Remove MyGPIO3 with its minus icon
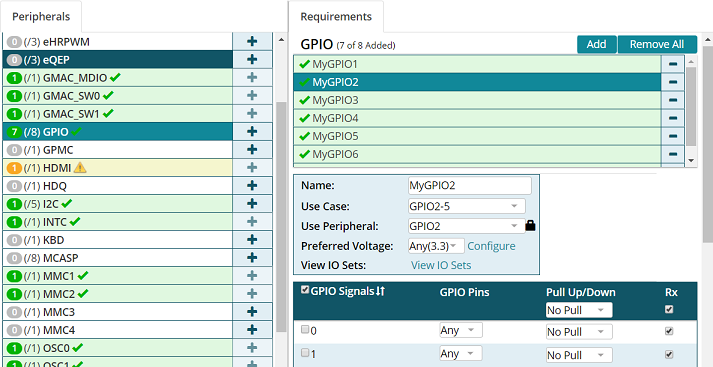 coord(673,100)
